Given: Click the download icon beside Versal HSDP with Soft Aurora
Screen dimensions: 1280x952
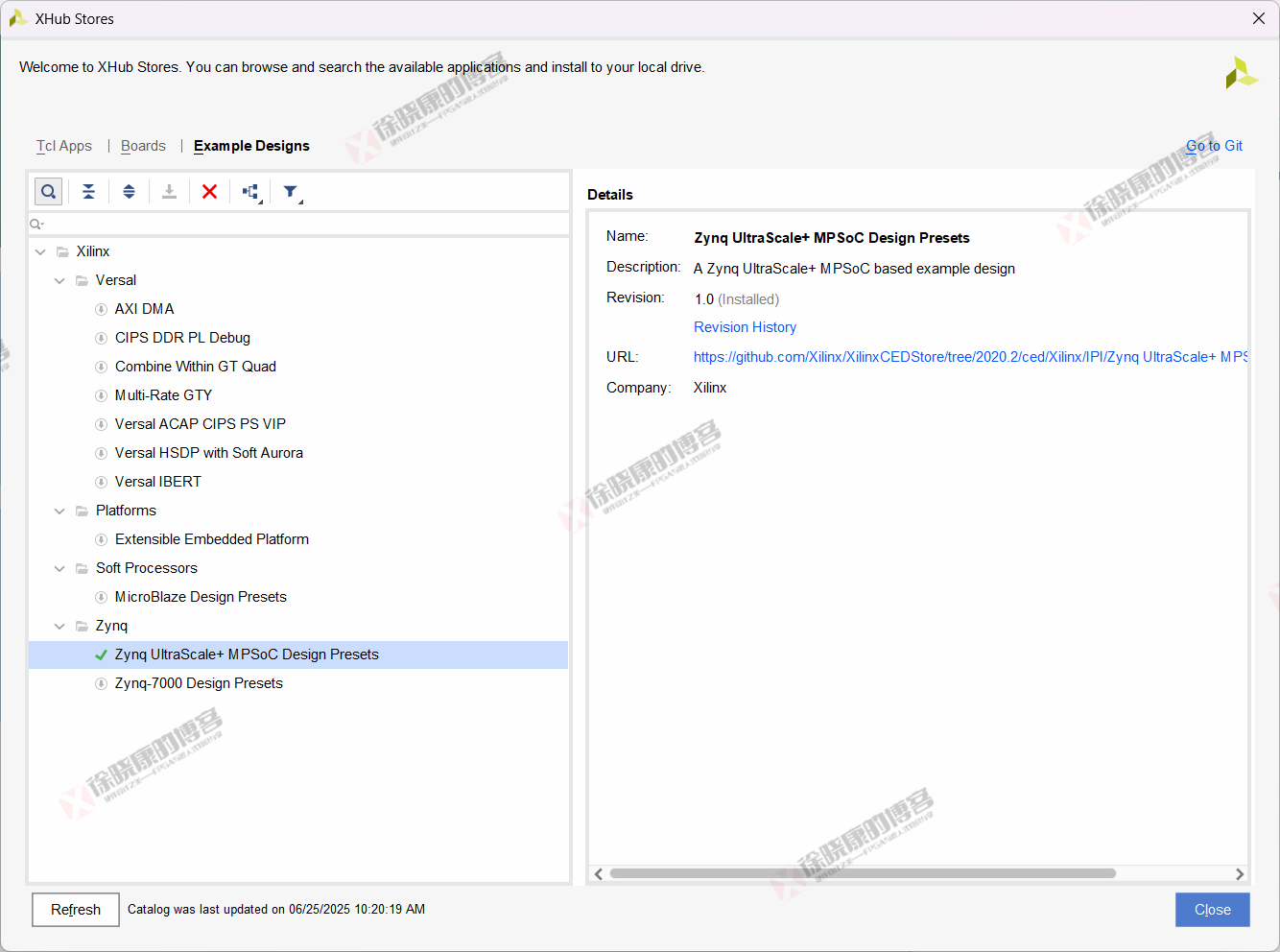Looking at the screenshot, I should (x=101, y=453).
